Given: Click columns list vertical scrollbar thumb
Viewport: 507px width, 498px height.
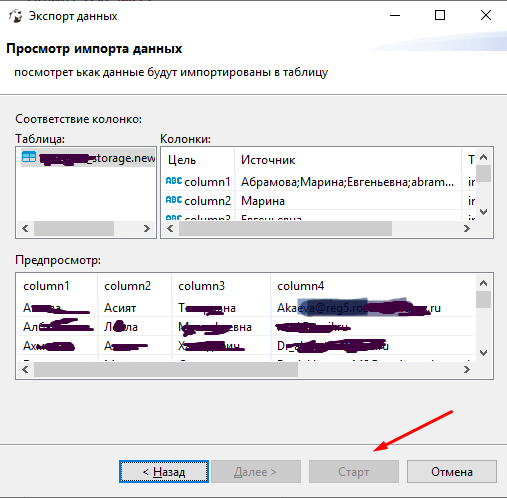Looking at the screenshot, I should [483, 173].
